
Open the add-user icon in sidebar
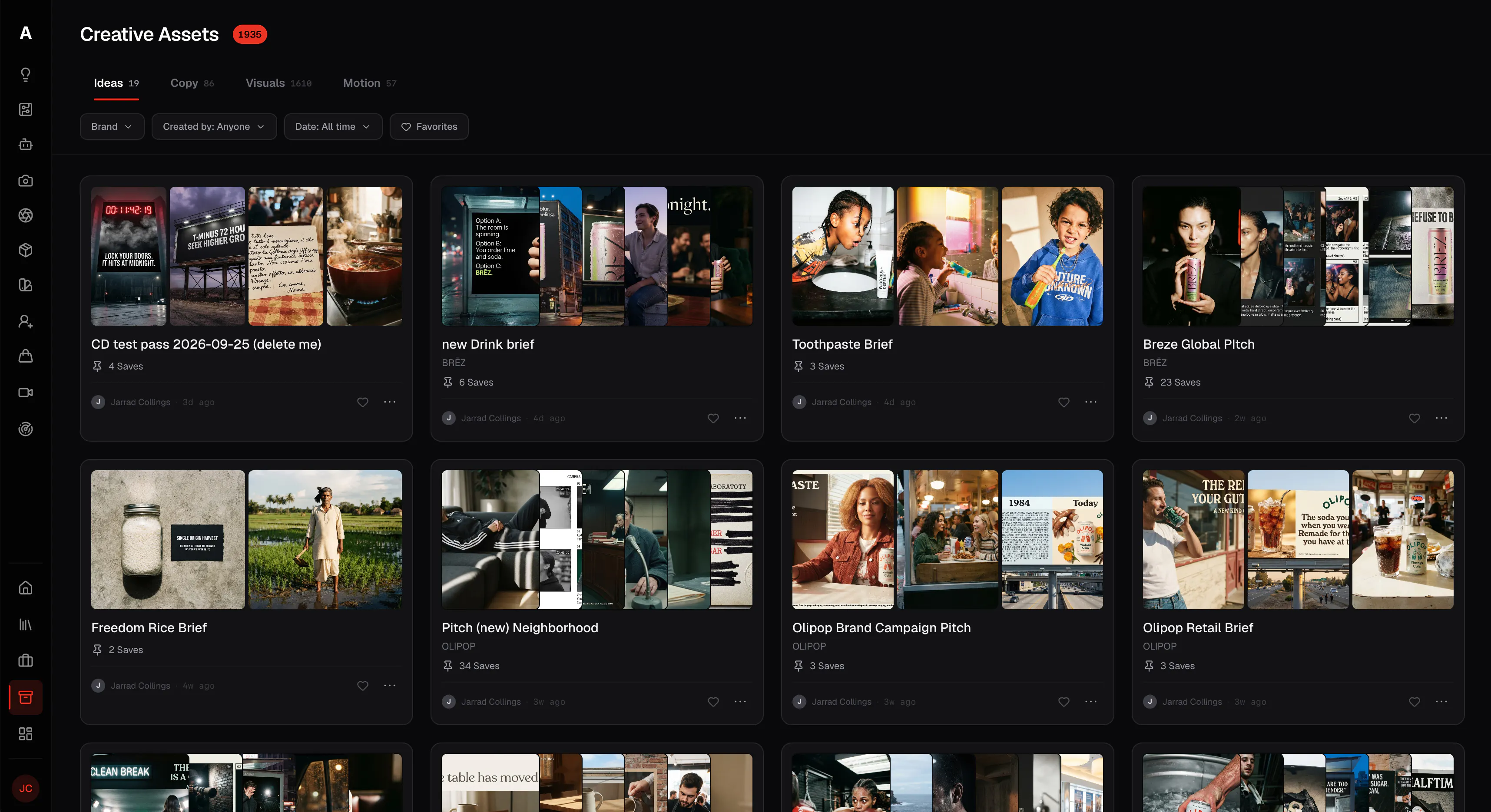[26, 322]
